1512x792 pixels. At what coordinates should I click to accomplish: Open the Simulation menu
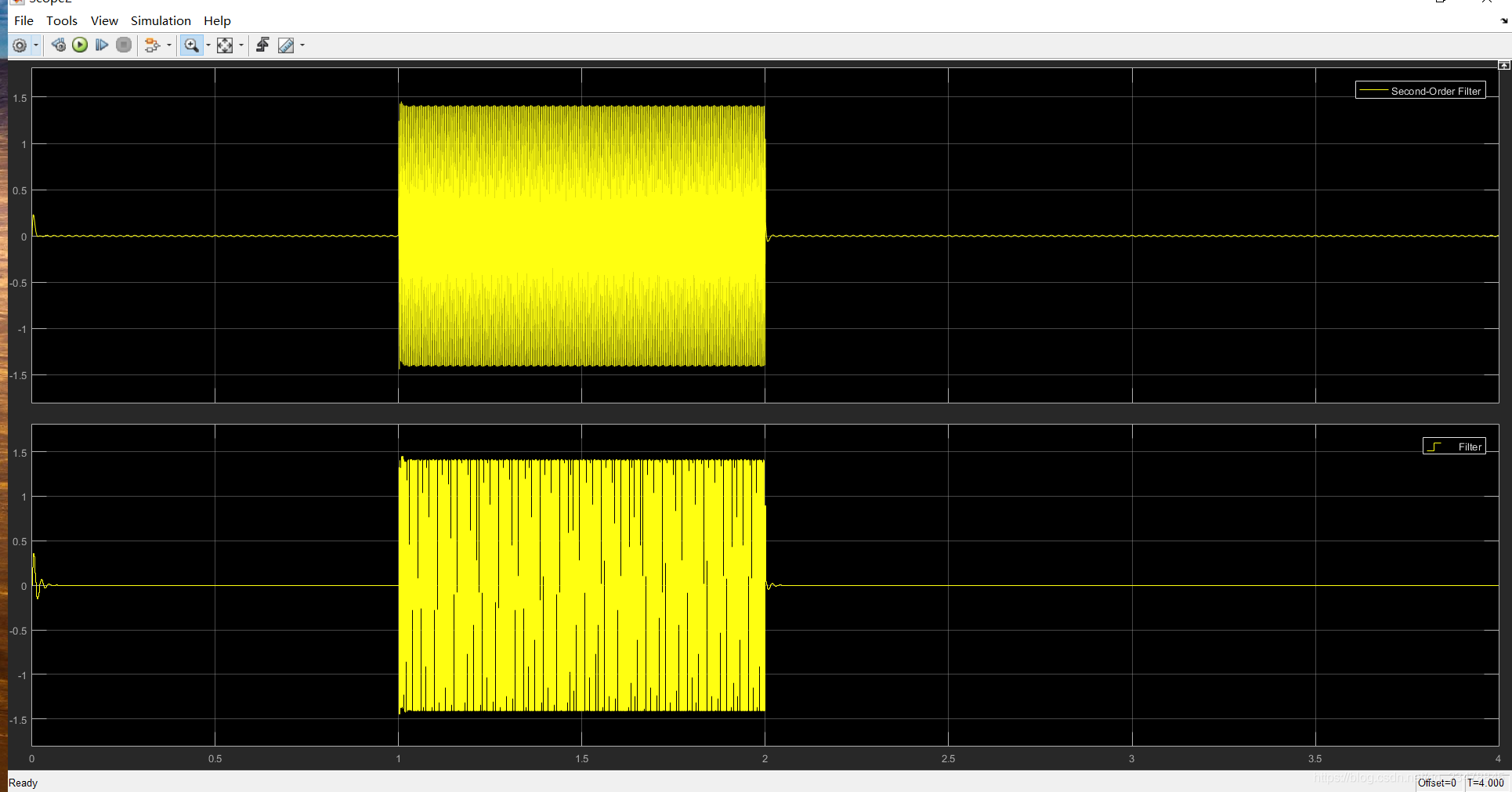(x=161, y=20)
